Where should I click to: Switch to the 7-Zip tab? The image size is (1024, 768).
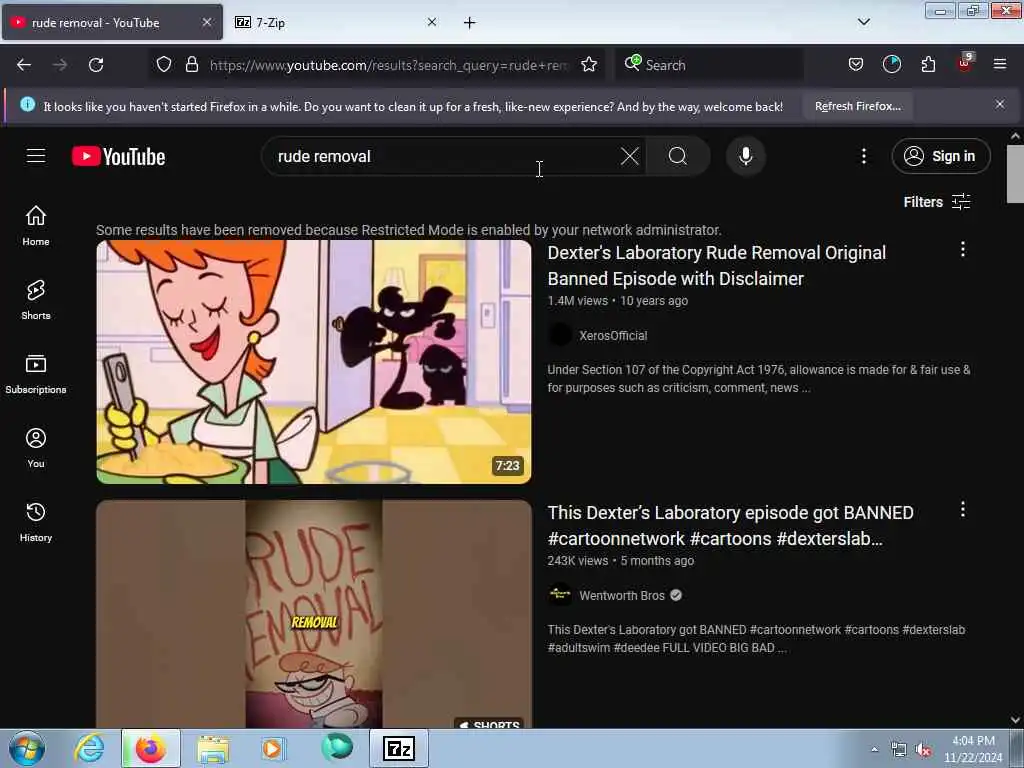[x=336, y=23]
